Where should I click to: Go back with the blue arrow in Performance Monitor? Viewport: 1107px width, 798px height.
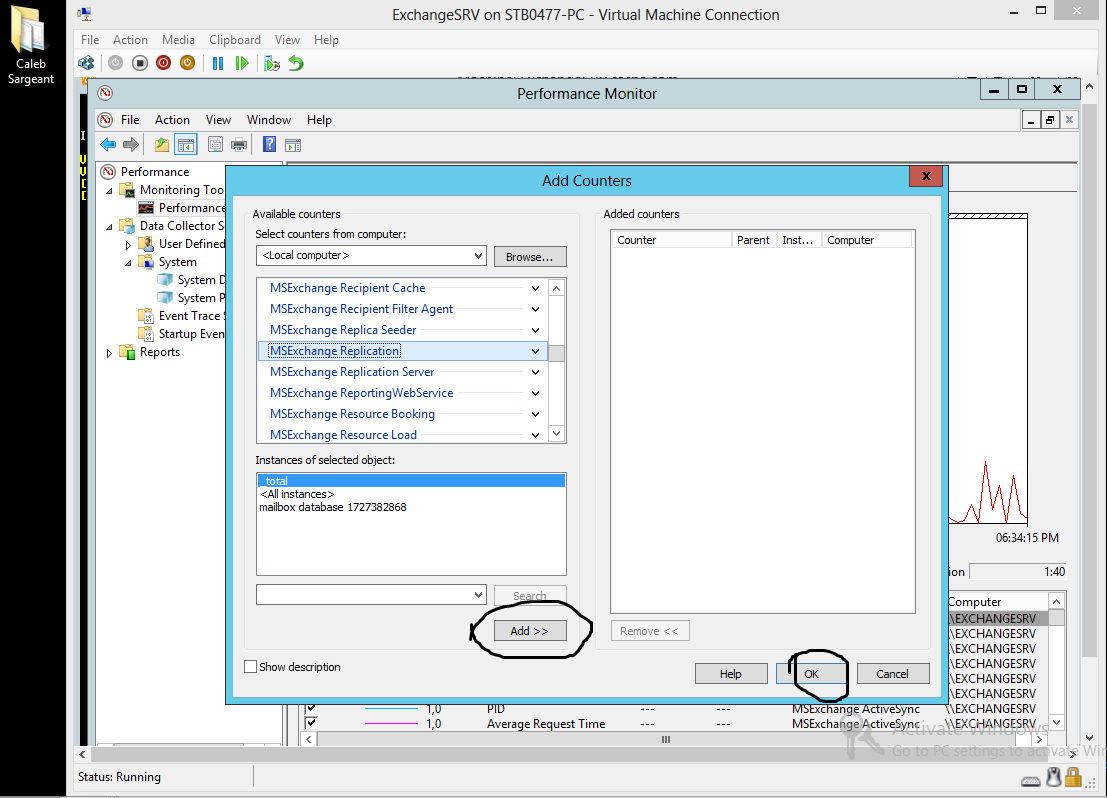108,145
